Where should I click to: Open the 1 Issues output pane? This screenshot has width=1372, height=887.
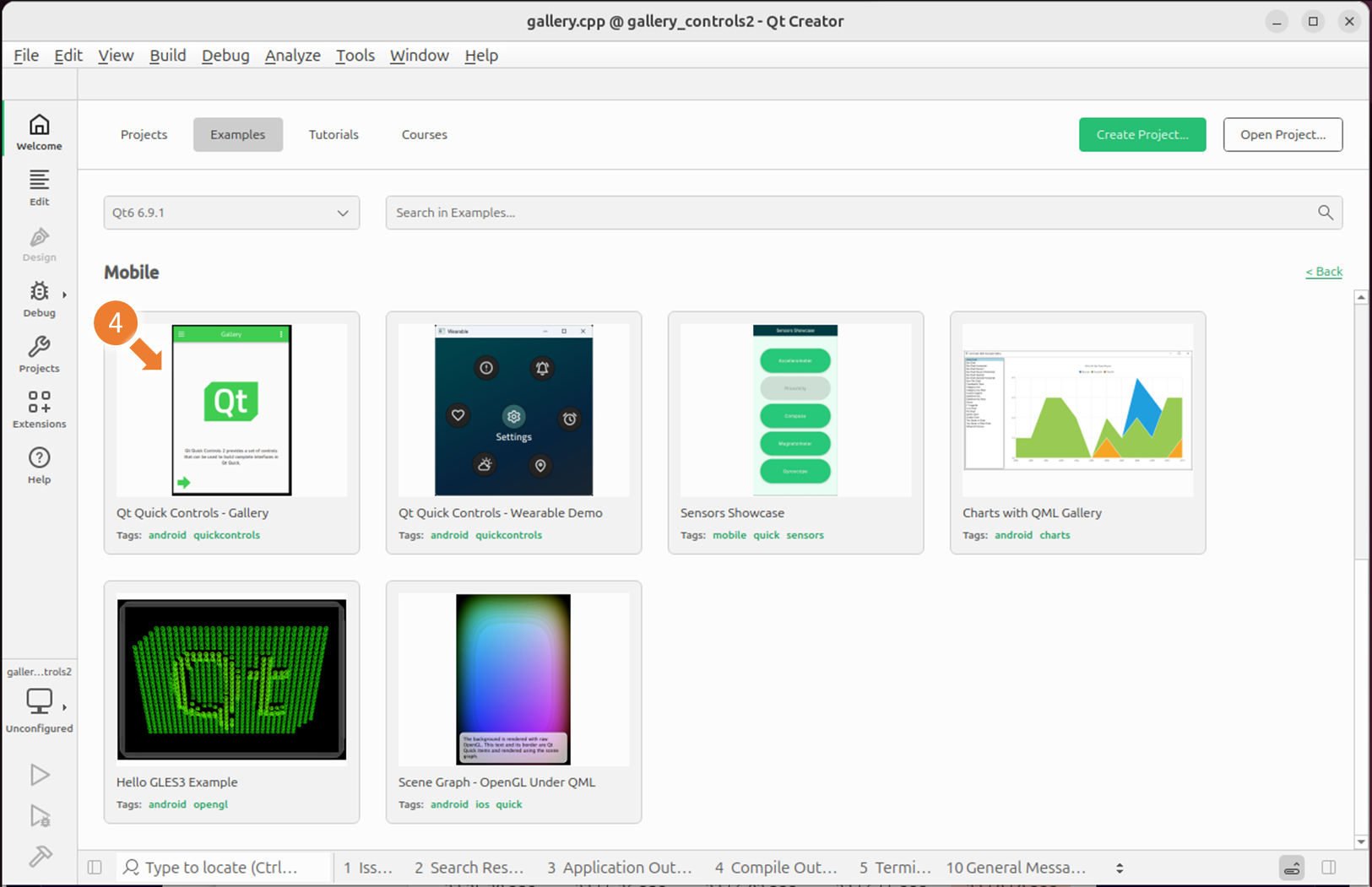(x=368, y=868)
